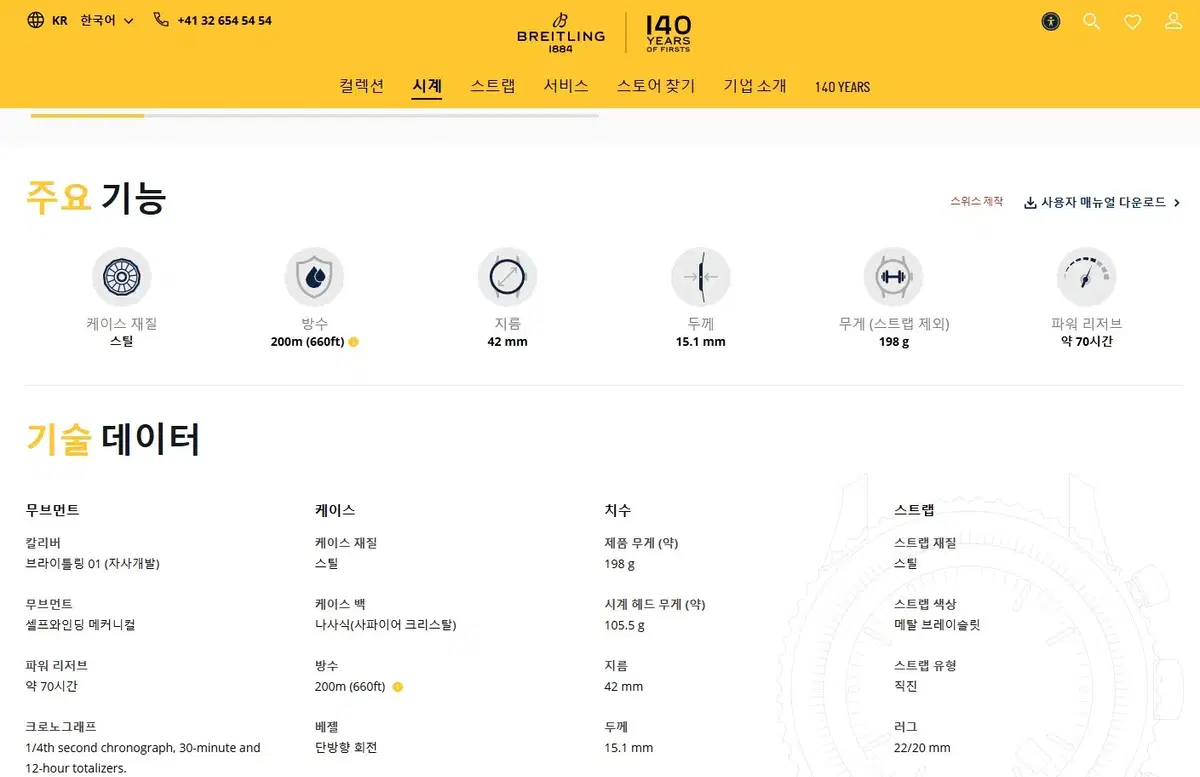Download the user manual (사용자 메뉴얼 다운로드)

coord(1102,203)
